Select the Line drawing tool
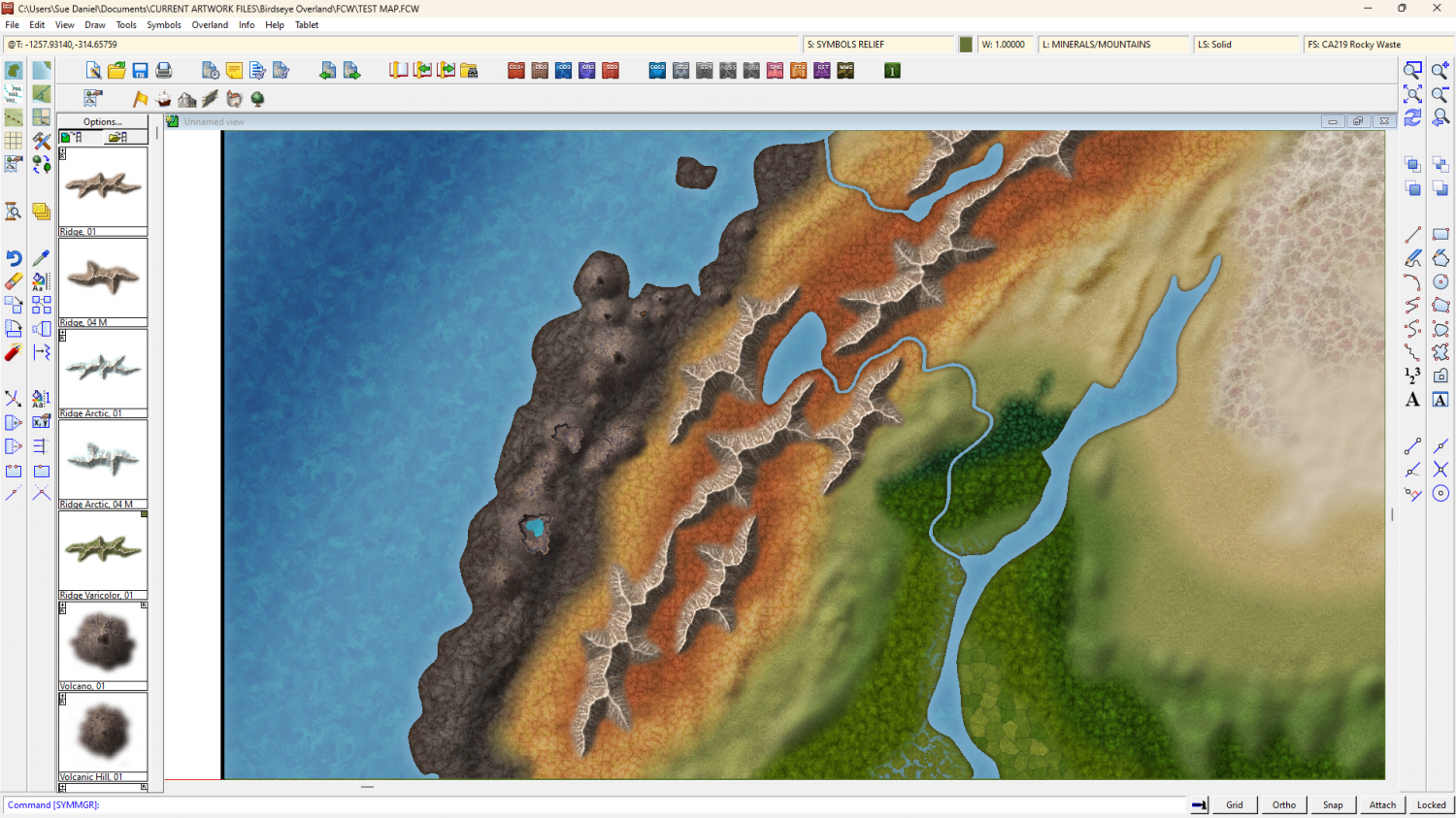The image size is (1456, 818). (x=1412, y=235)
